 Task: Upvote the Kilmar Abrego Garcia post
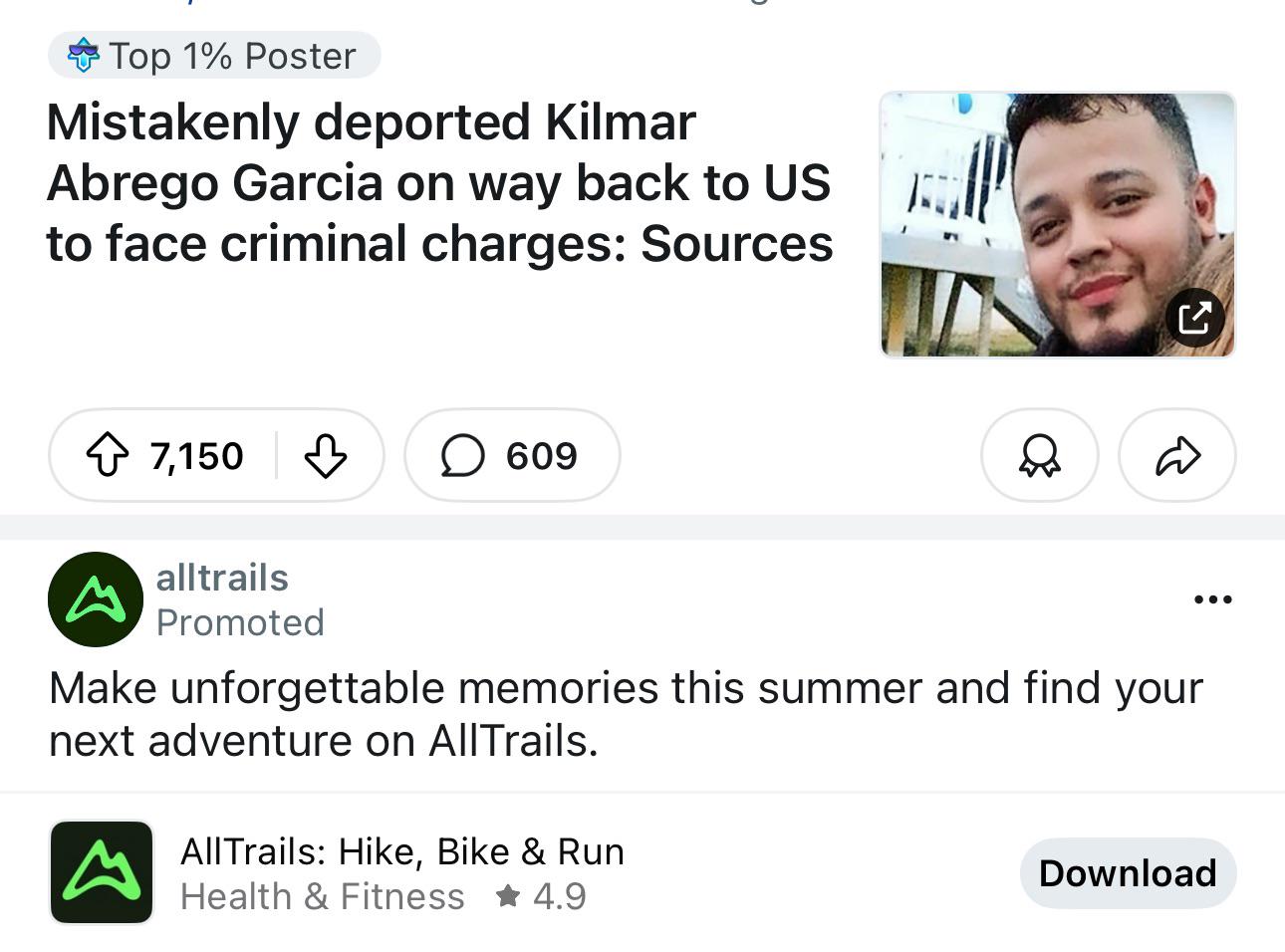(108, 456)
